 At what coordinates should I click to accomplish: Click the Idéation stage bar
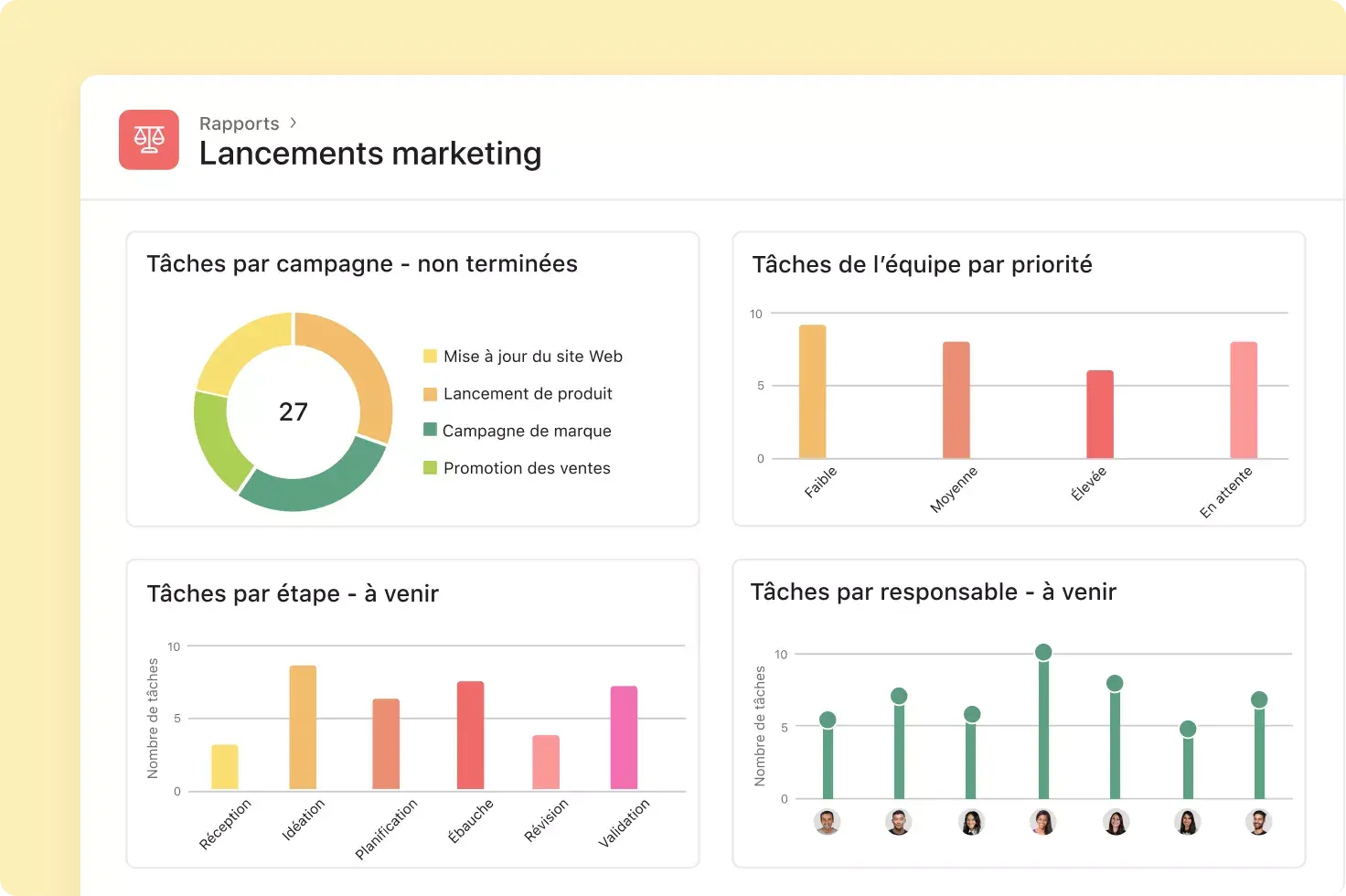[x=303, y=727]
